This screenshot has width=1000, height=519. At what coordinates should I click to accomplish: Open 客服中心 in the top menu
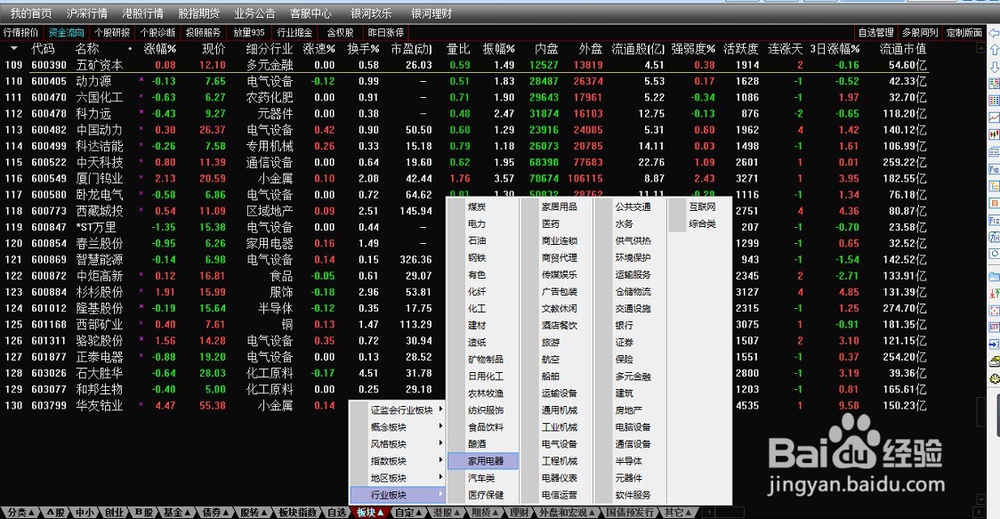pyautogui.click(x=311, y=13)
